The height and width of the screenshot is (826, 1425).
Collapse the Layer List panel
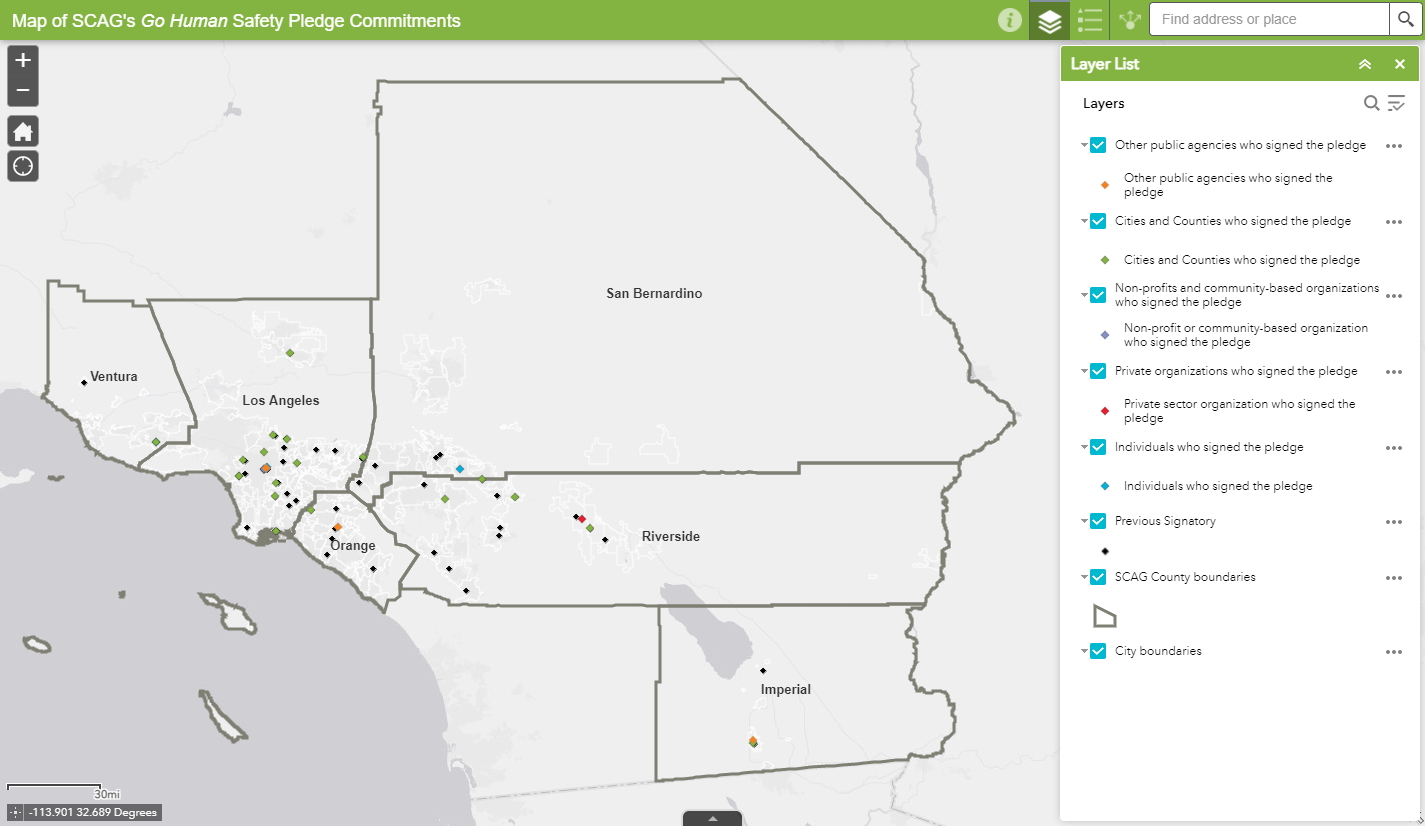tap(1364, 64)
